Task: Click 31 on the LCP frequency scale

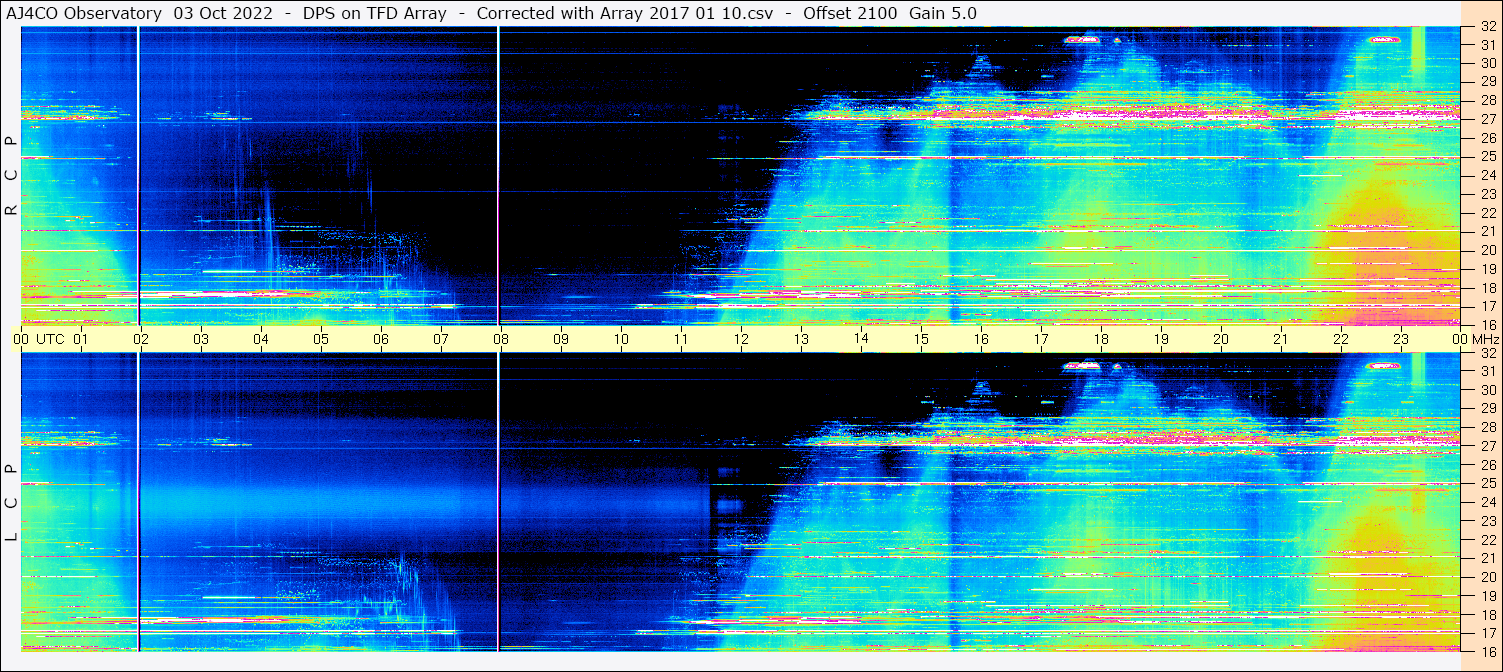Action: click(x=1487, y=372)
